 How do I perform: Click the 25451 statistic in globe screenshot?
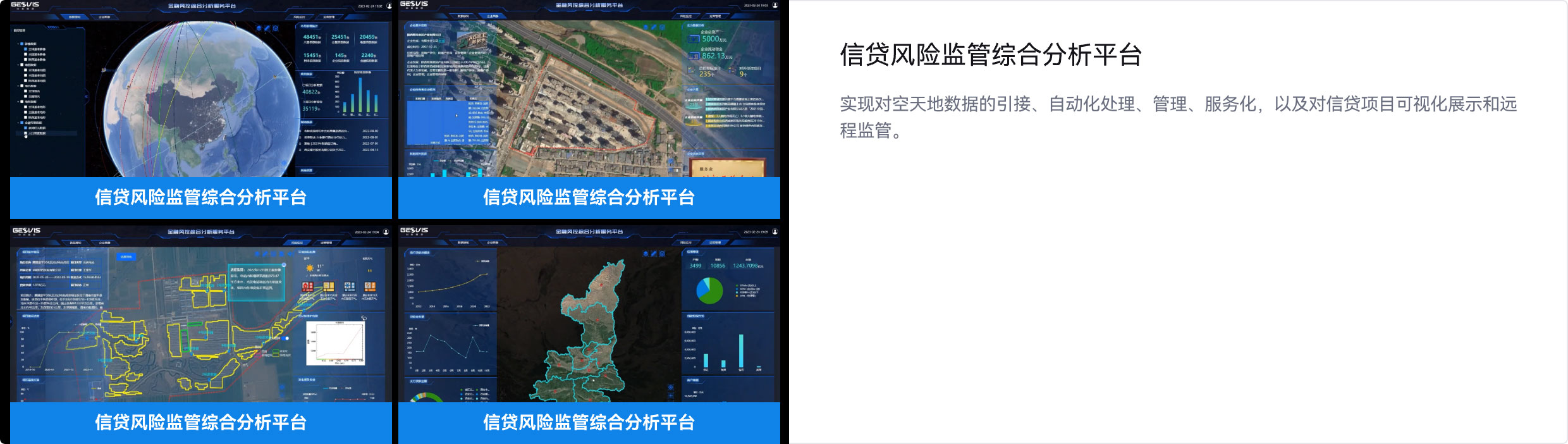(x=340, y=37)
